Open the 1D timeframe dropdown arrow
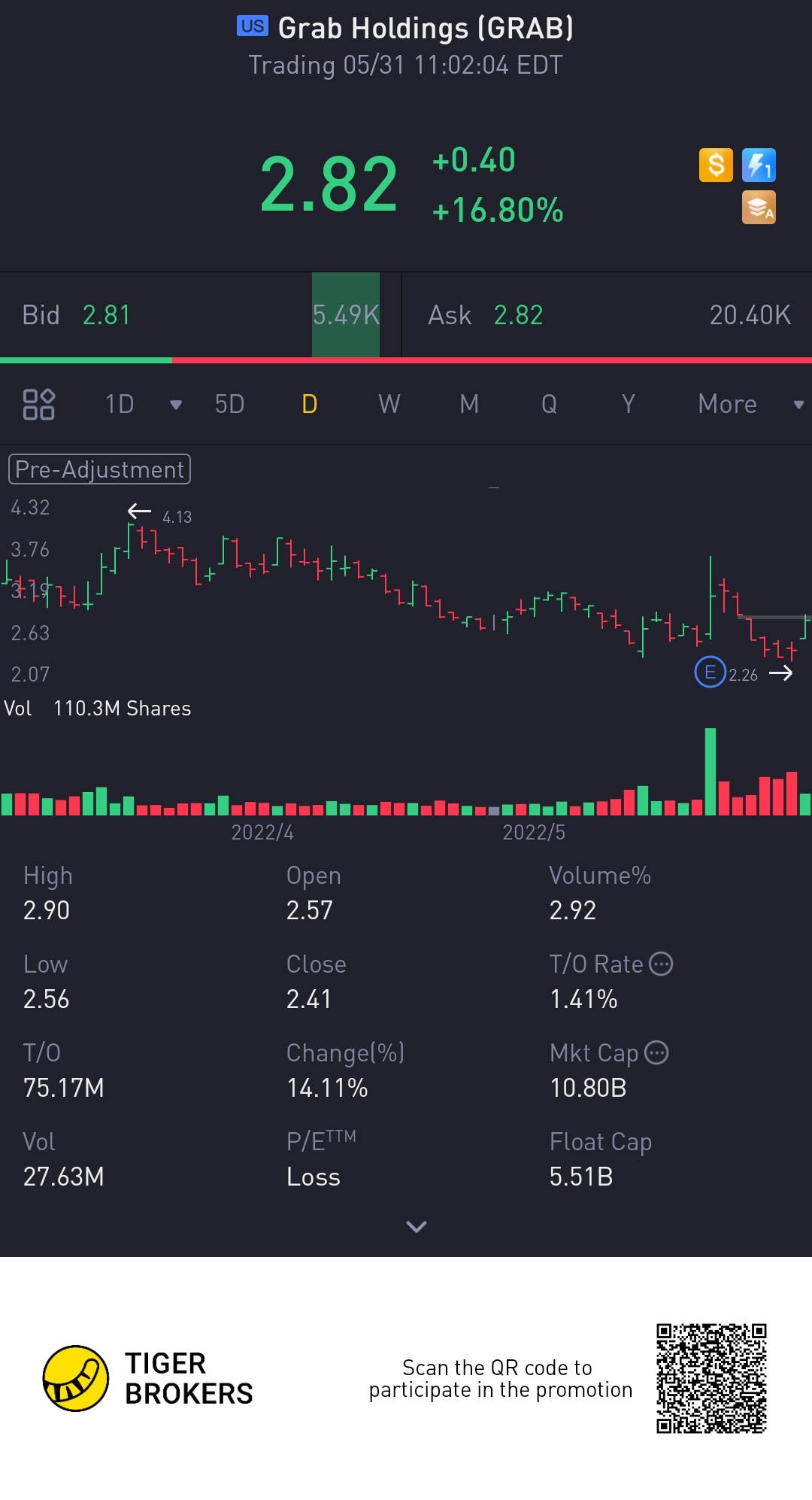This screenshot has height=1500, width=812. pyautogui.click(x=176, y=405)
